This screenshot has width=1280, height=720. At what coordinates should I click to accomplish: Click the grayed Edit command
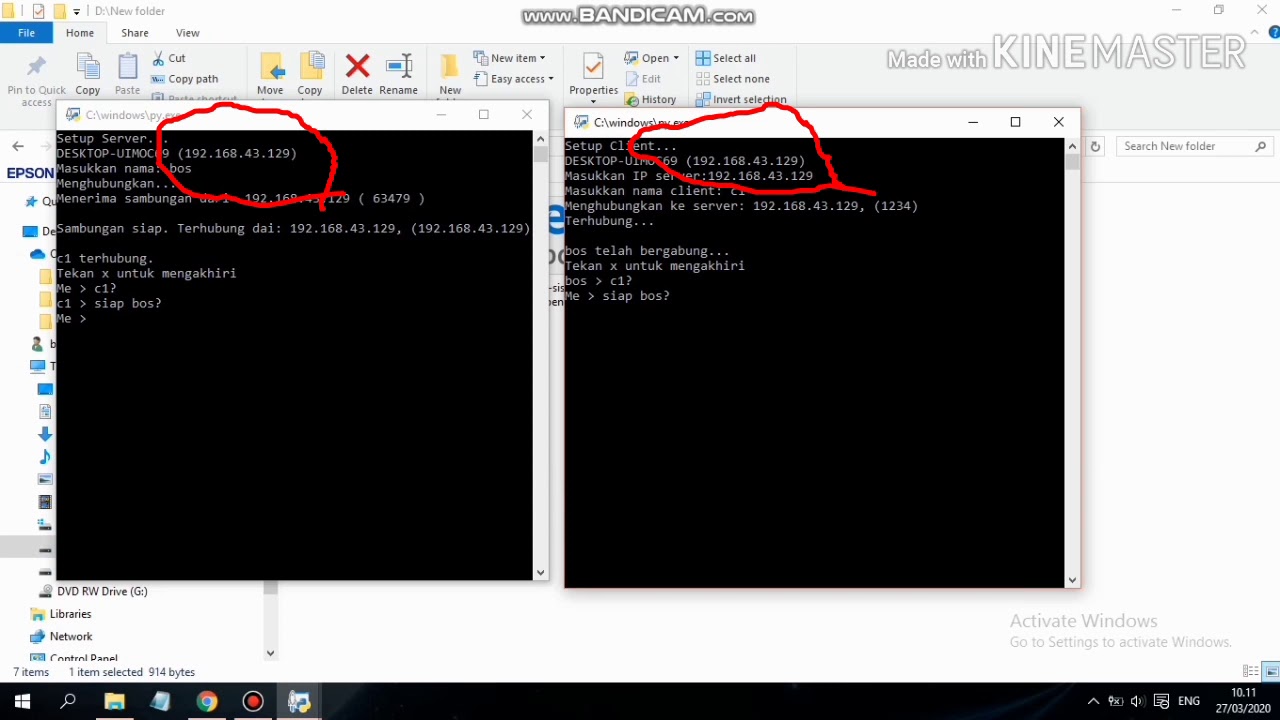click(x=643, y=79)
